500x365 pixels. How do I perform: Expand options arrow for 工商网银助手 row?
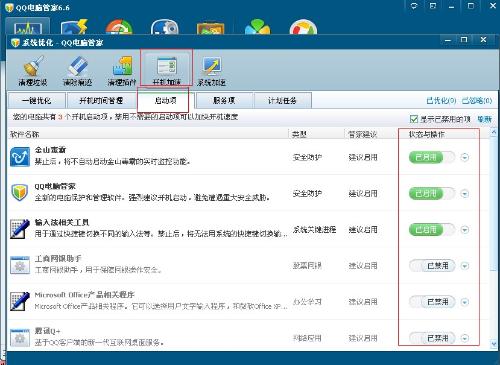coord(465,266)
